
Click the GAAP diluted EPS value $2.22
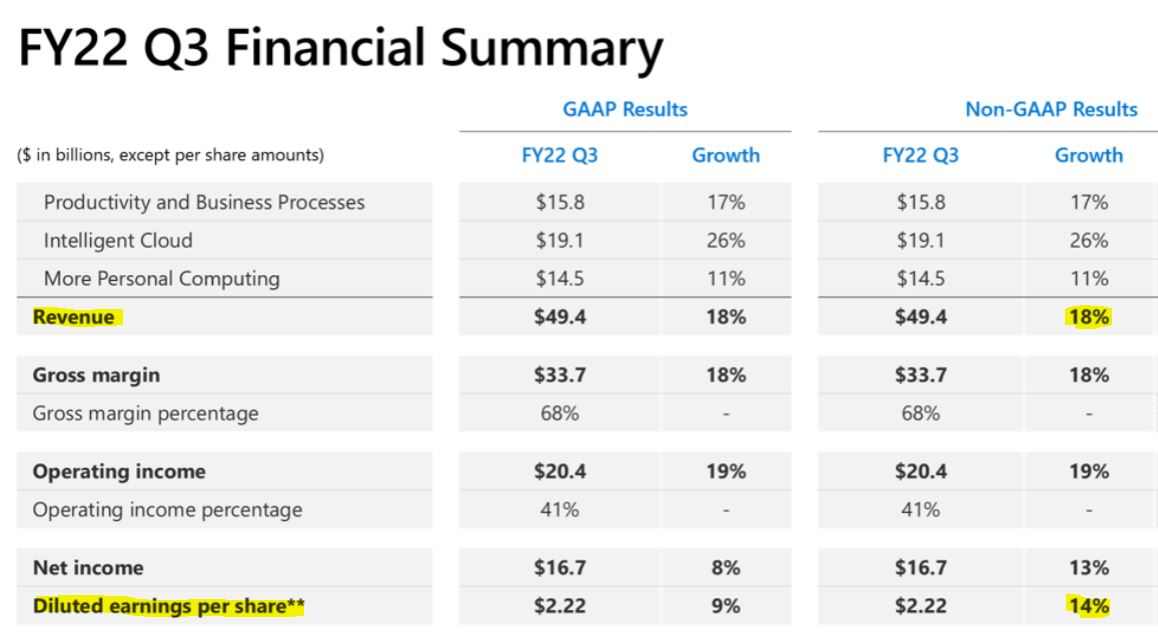coord(560,606)
